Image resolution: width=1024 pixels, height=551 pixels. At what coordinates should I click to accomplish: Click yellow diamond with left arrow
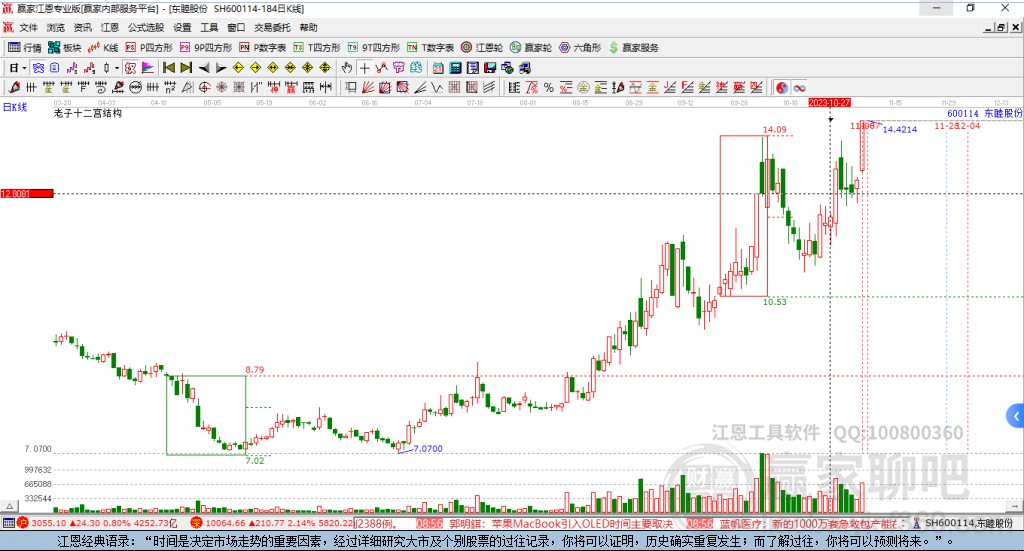pos(238,68)
